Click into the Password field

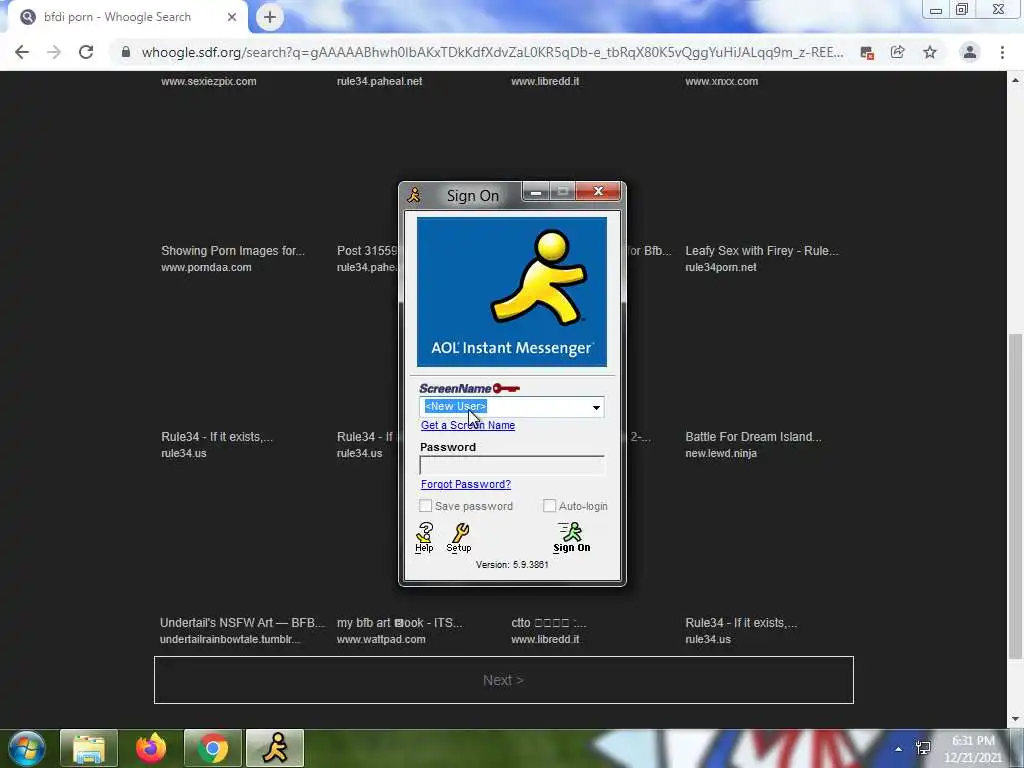point(512,465)
